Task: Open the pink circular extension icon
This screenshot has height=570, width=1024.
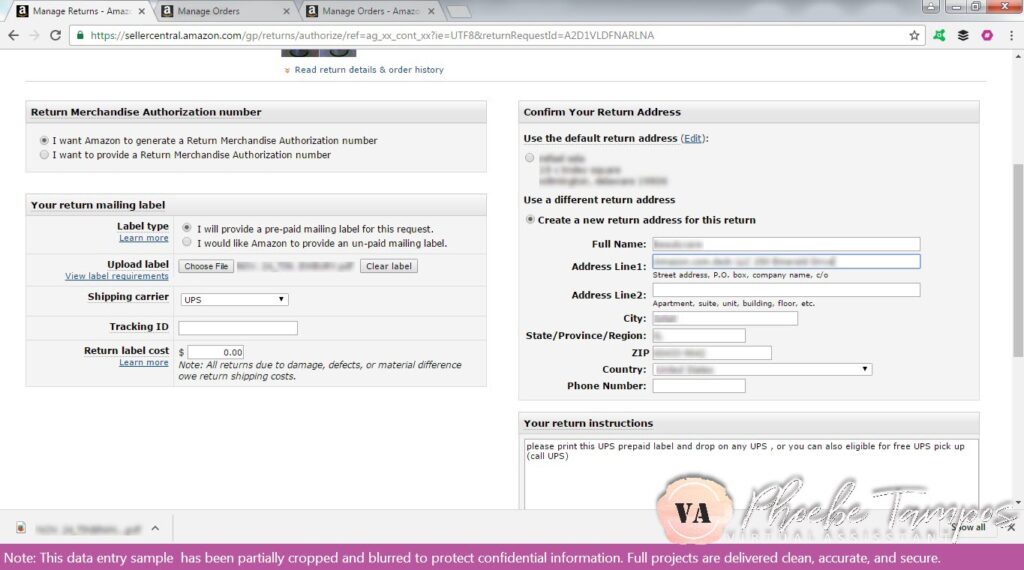Action: pyautogui.click(x=987, y=35)
